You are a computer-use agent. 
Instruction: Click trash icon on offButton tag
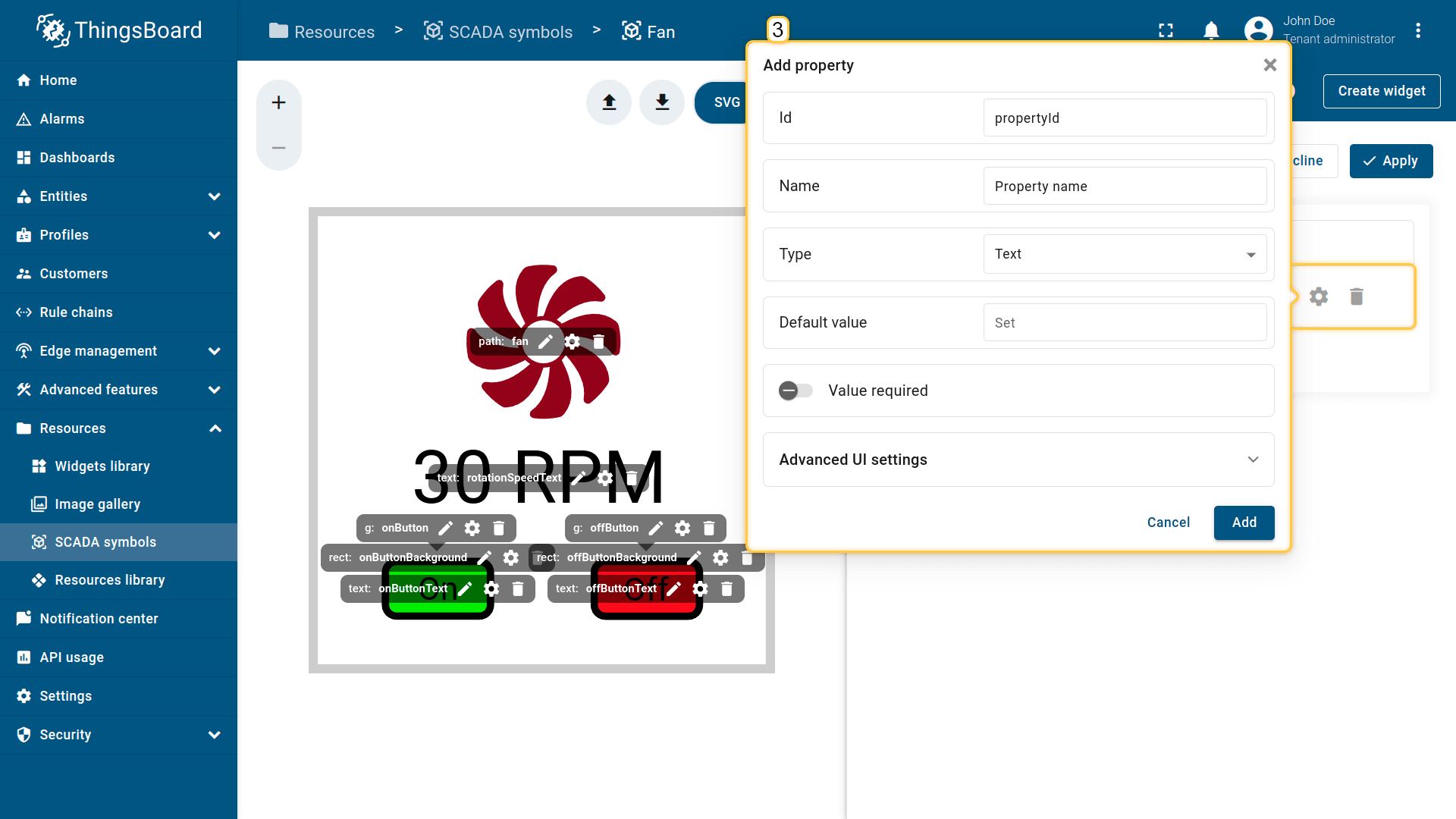point(709,528)
